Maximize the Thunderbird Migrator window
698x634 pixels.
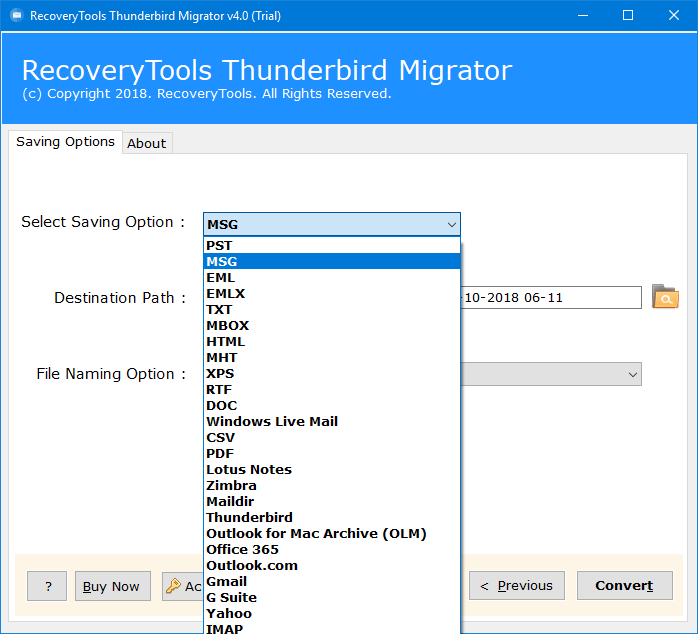pyautogui.click(x=628, y=16)
